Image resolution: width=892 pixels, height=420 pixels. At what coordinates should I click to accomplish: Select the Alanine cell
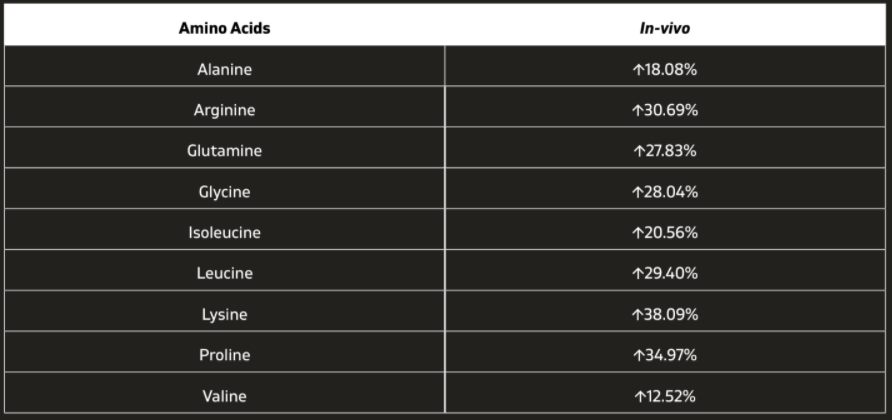pyautogui.click(x=224, y=69)
